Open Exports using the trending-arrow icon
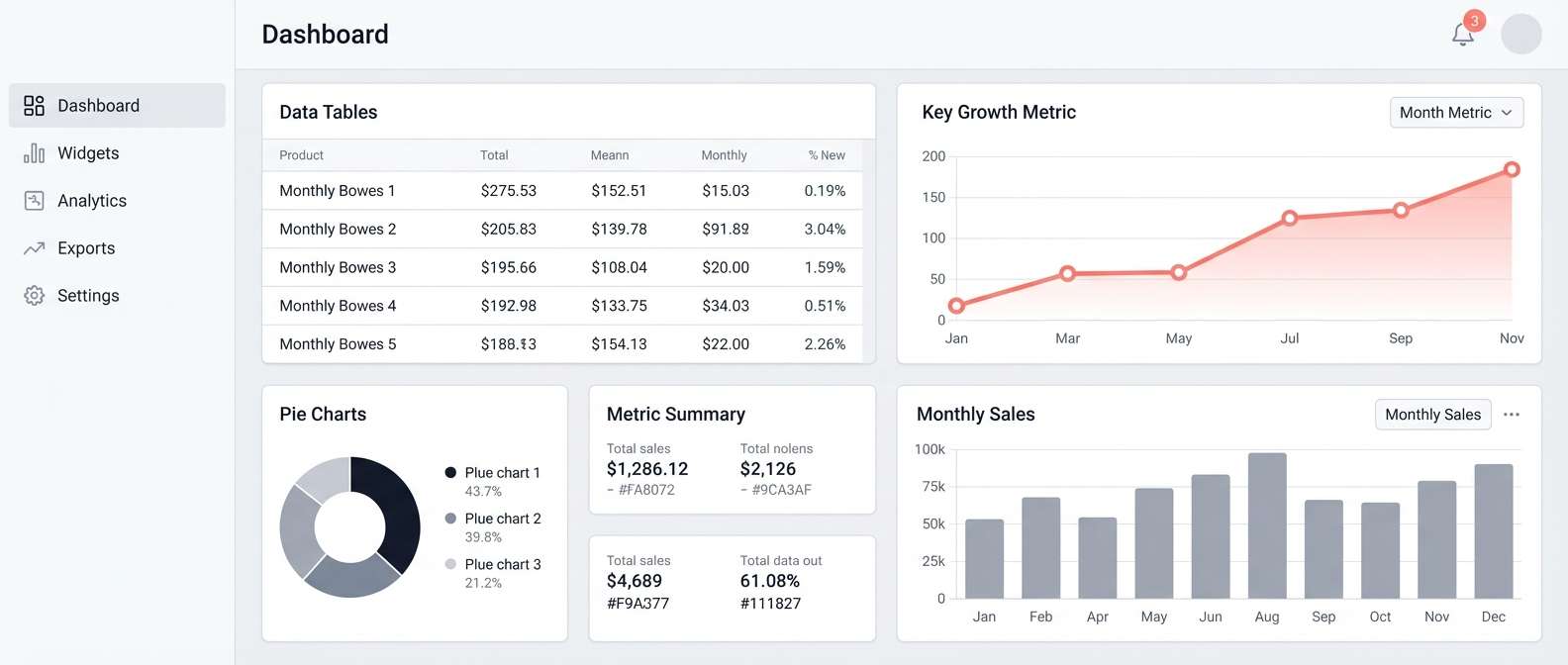 (34, 247)
